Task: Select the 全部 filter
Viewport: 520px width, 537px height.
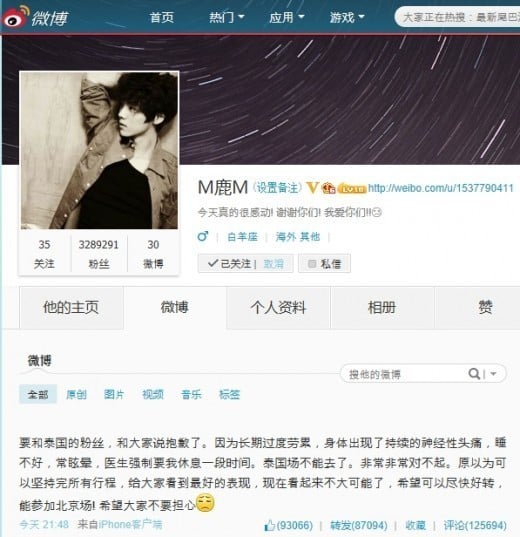Action: [x=38, y=394]
